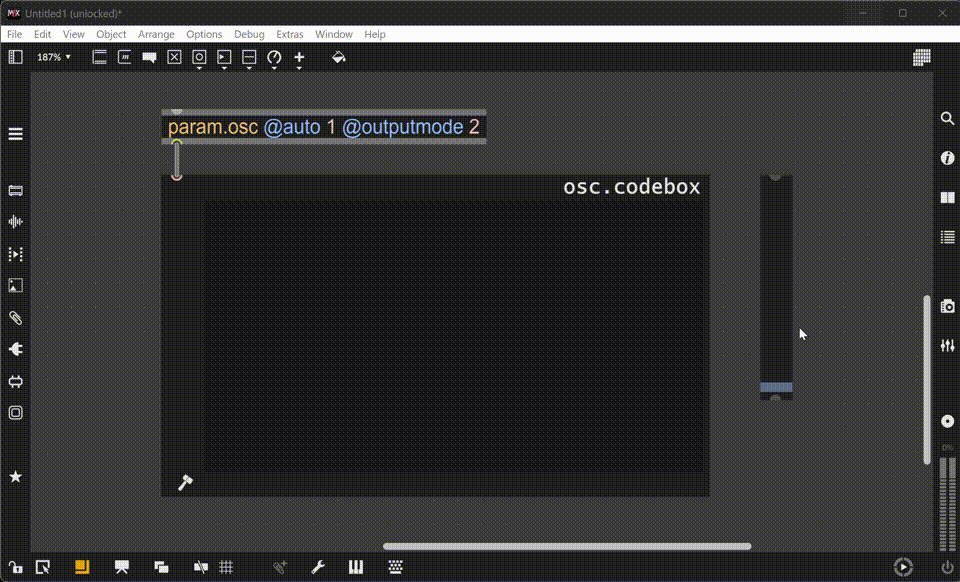Open the audio waveform browser in sidebar
Viewport: 960px width, 582px height.
pyautogui.click(x=15, y=222)
